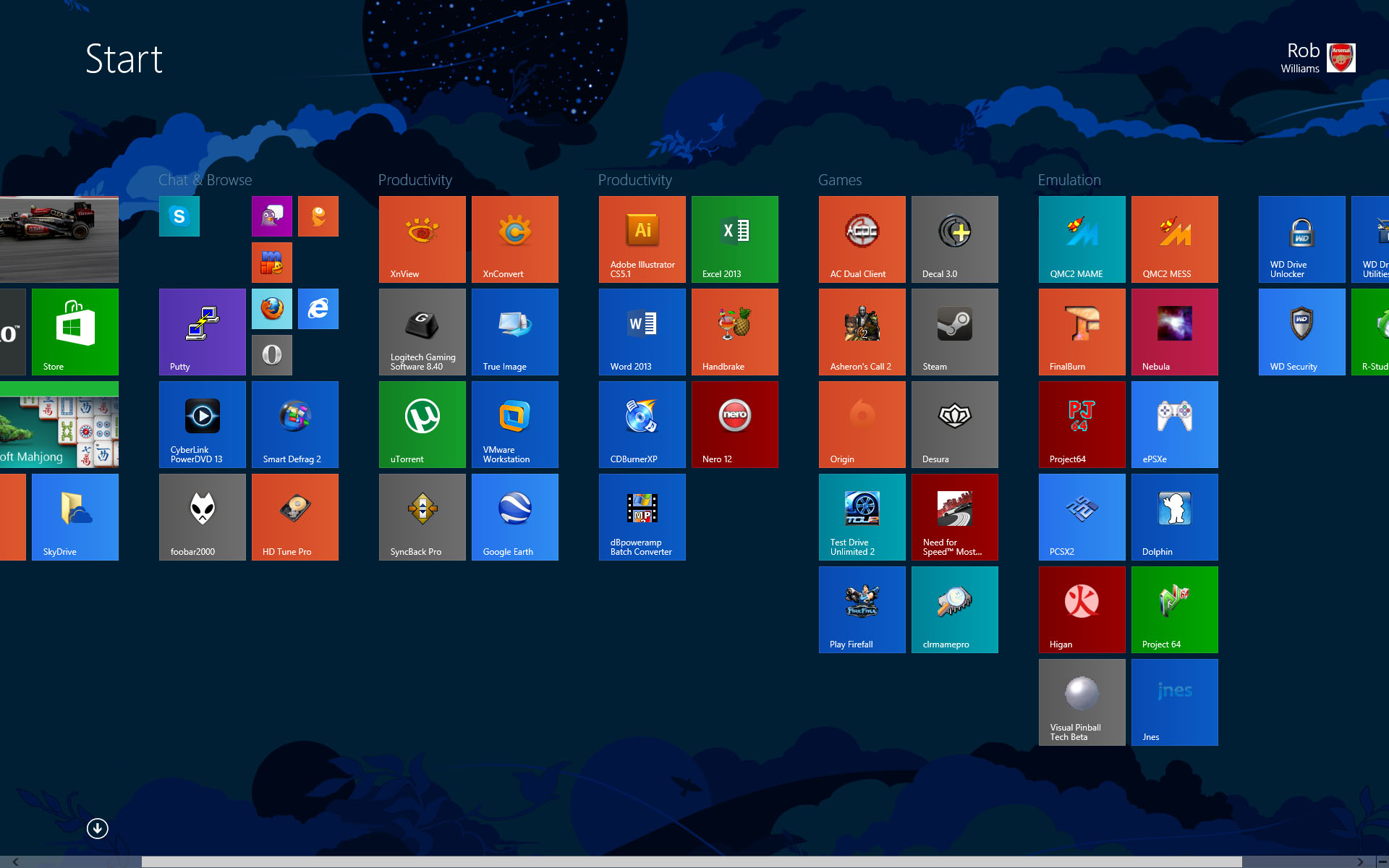Open the ePSXe tile
The height and width of the screenshot is (868, 1389).
[1175, 425]
